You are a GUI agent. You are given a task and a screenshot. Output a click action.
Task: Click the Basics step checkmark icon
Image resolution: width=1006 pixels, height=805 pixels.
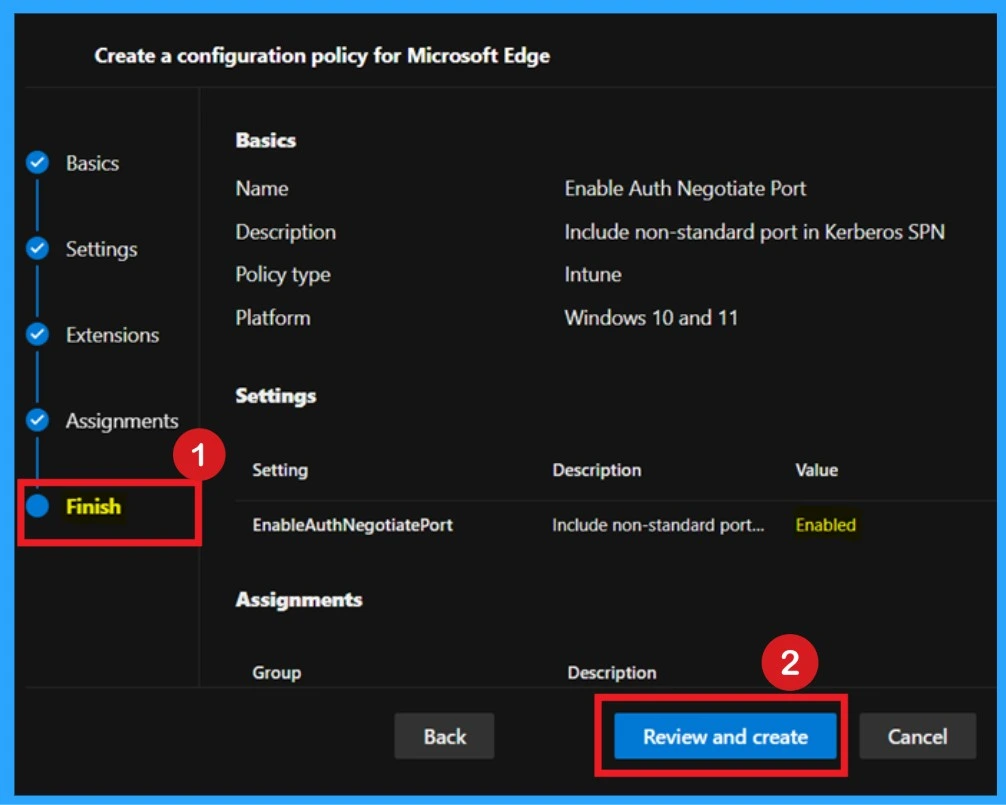[x=37, y=162]
